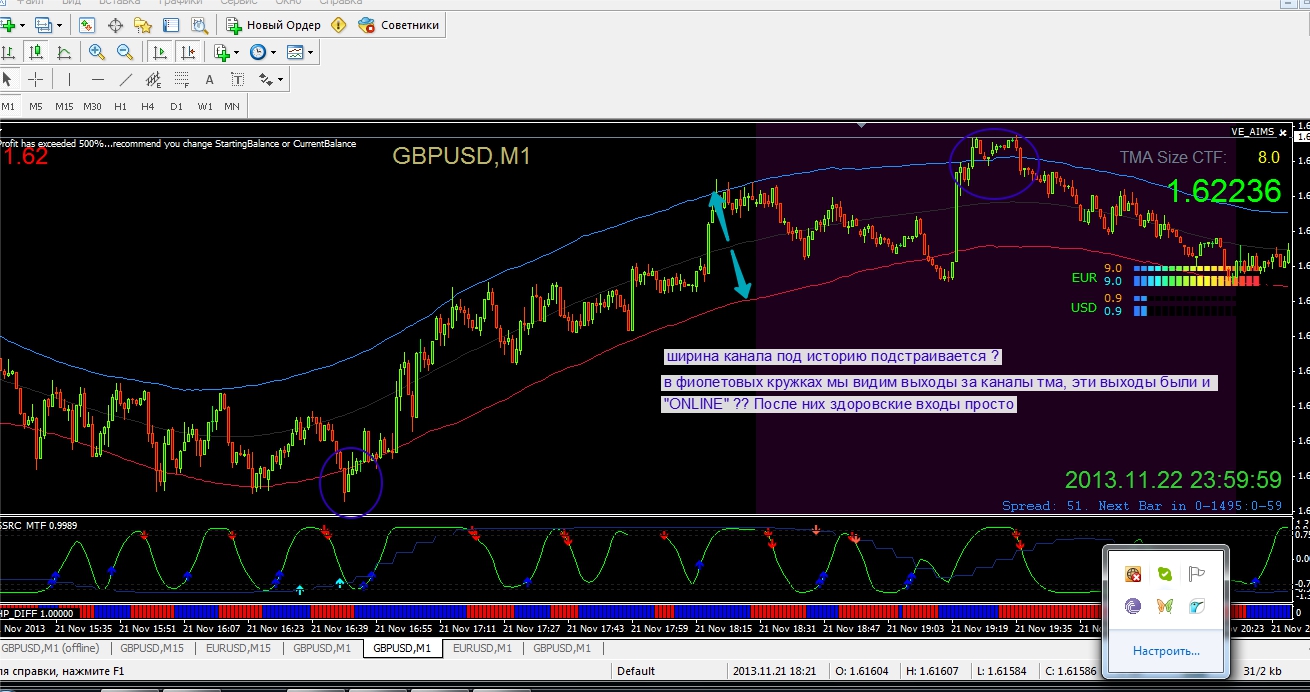Screen dimensions: 1310x692
Task: Switch timeframe to D1
Action: coord(176,106)
